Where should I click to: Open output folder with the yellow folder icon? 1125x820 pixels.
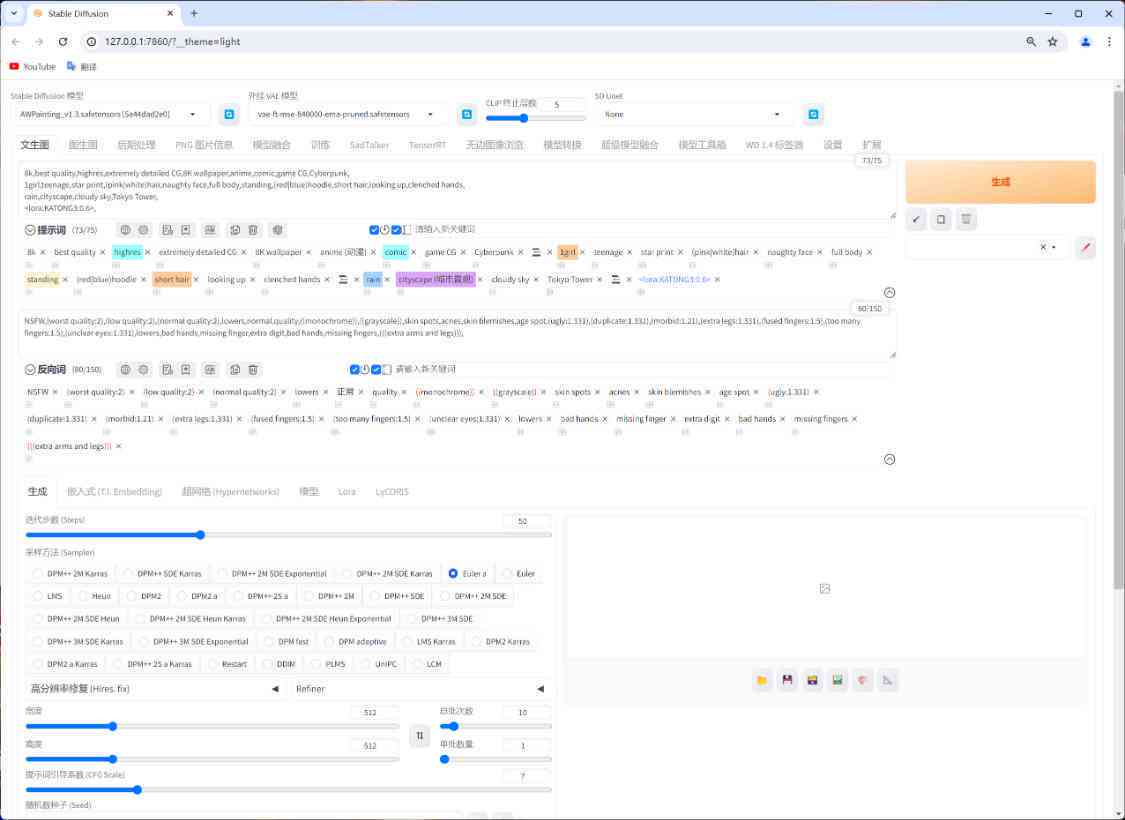[x=762, y=680]
